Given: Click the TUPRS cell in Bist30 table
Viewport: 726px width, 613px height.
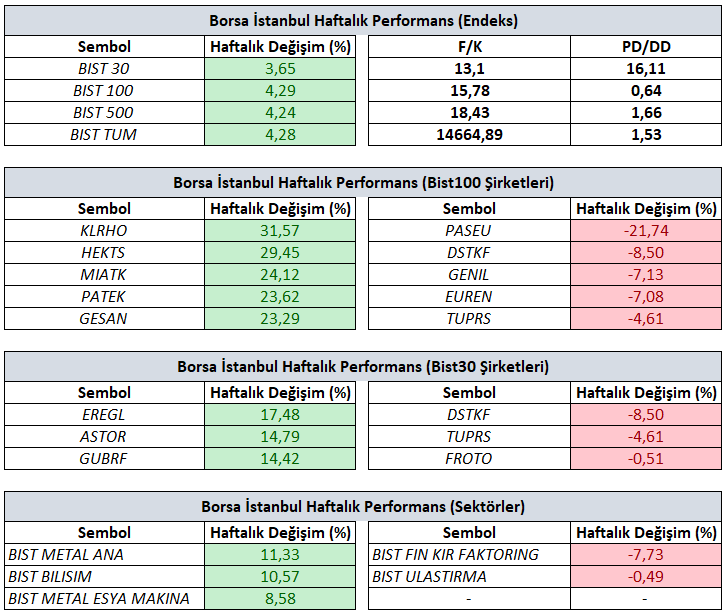Looking at the screenshot, I should coord(469,437).
